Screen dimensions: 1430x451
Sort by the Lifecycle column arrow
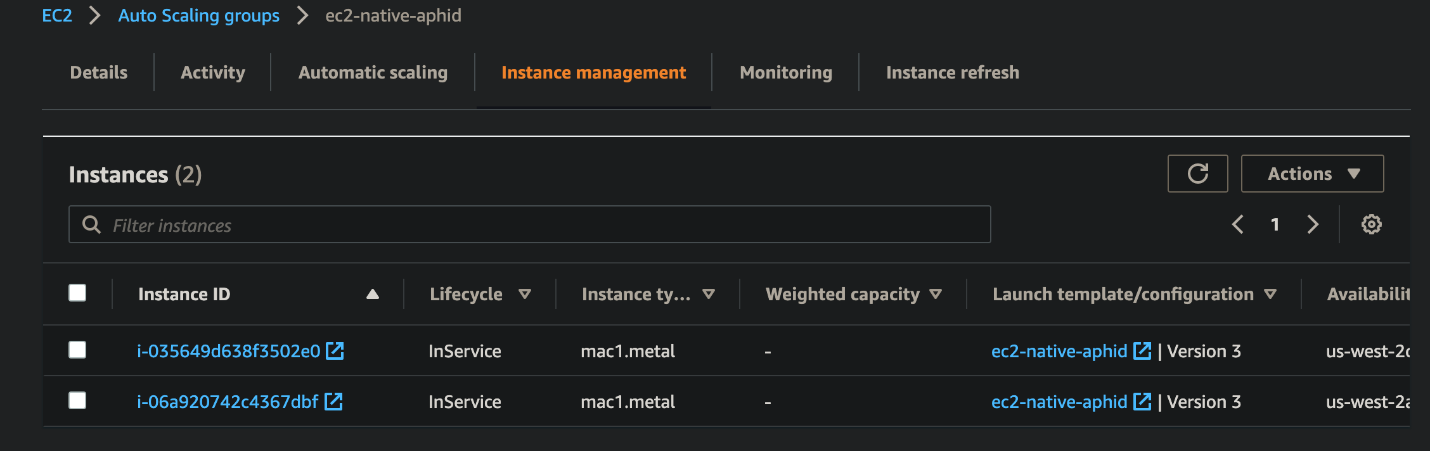(524, 294)
